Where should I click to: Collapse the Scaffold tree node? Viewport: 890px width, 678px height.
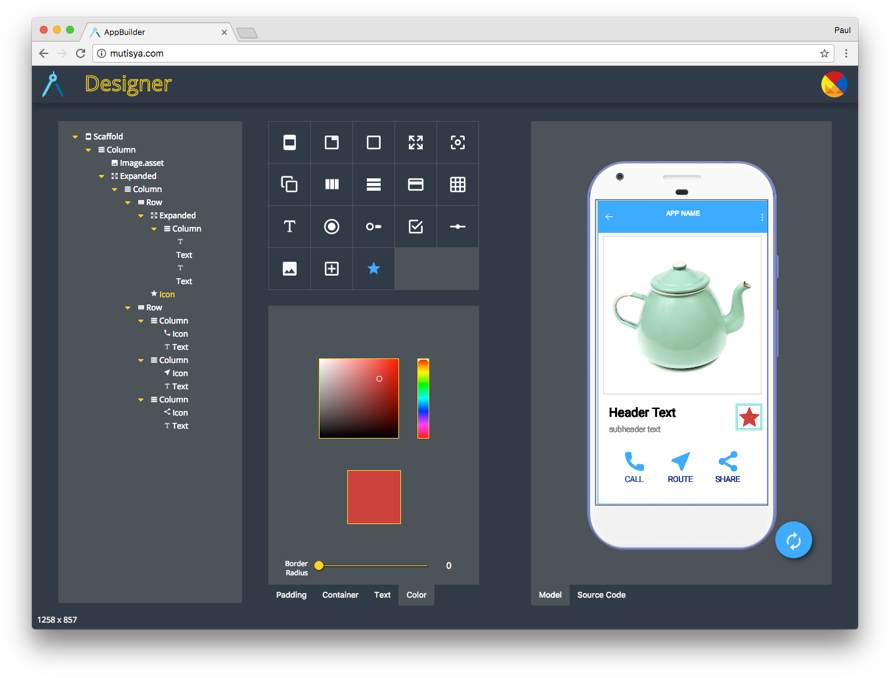pos(75,136)
